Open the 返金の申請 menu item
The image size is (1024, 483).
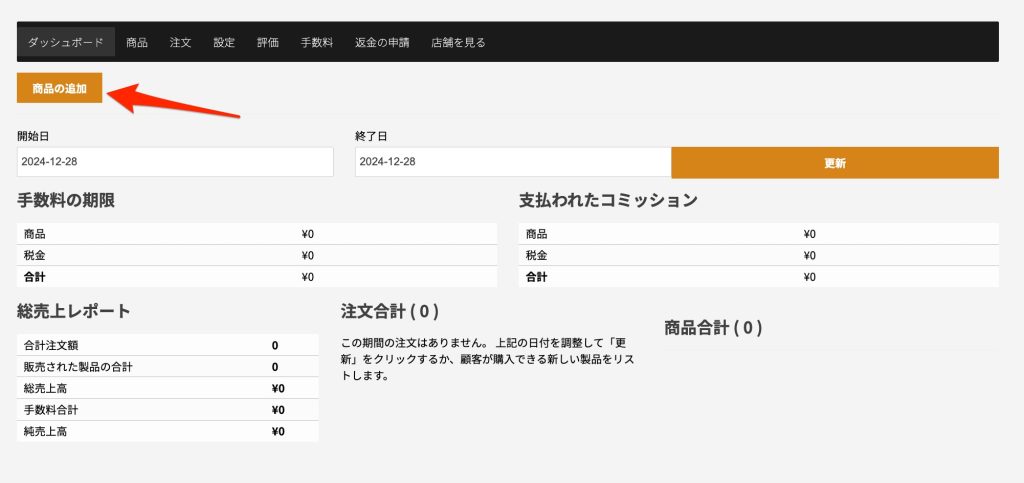coord(382,42)
